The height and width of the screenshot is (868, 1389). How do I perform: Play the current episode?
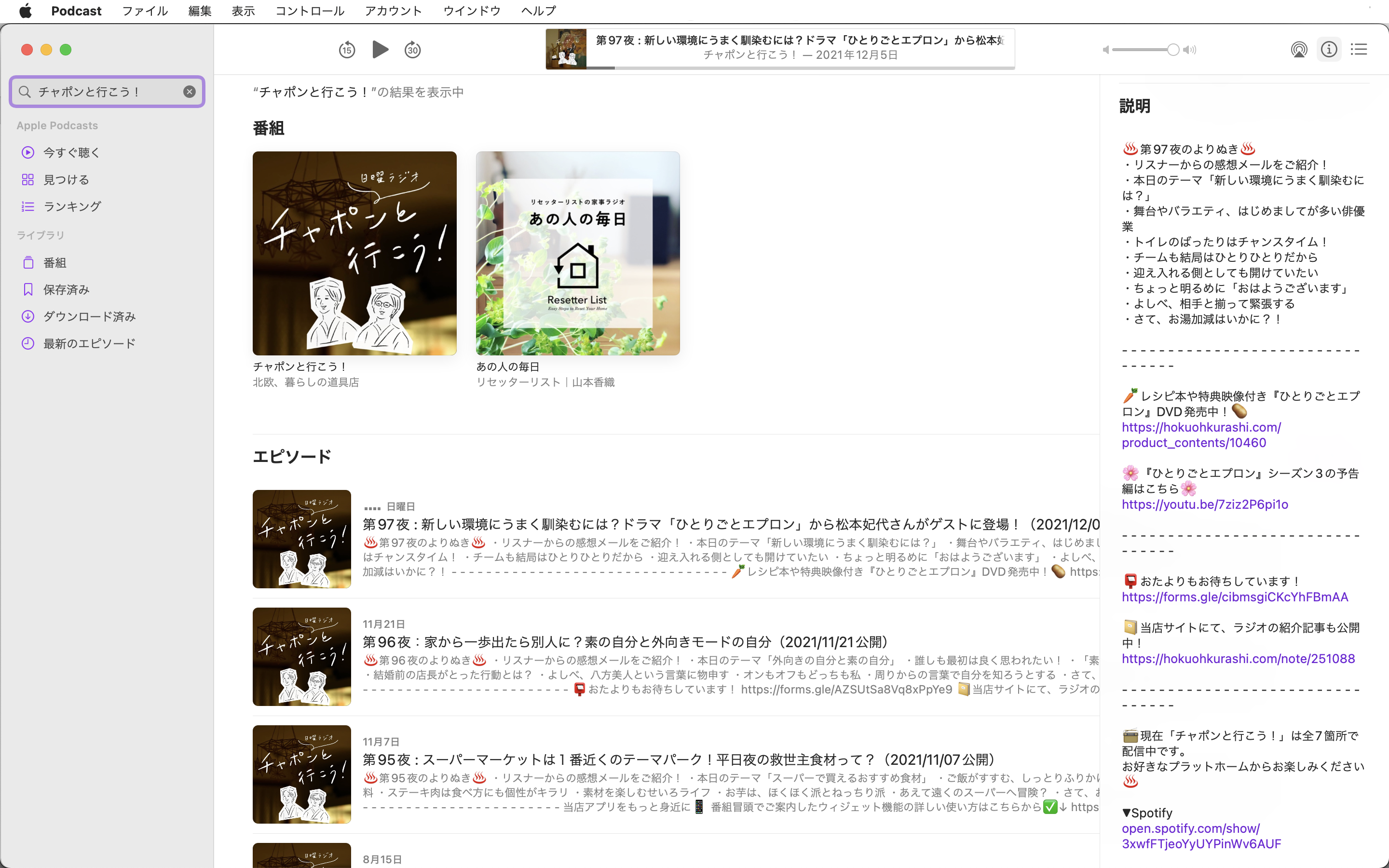tap(380, 49)
